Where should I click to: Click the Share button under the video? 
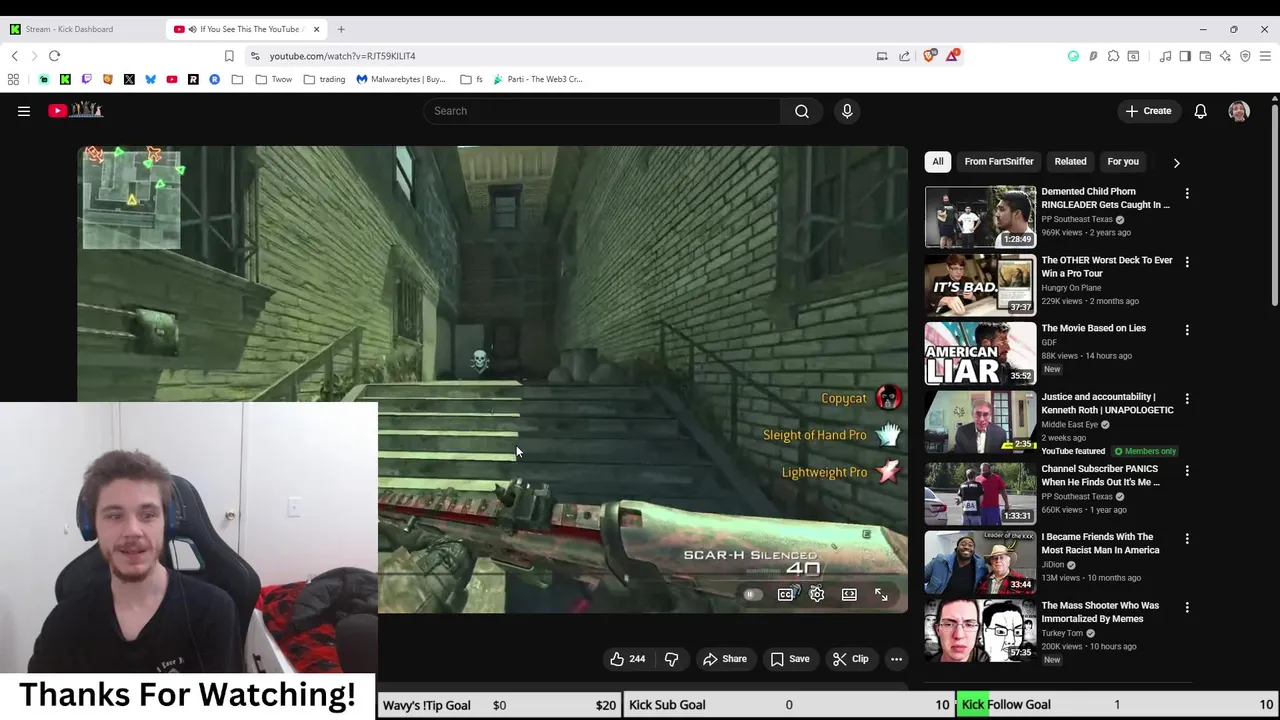click(x=725, y=659)
